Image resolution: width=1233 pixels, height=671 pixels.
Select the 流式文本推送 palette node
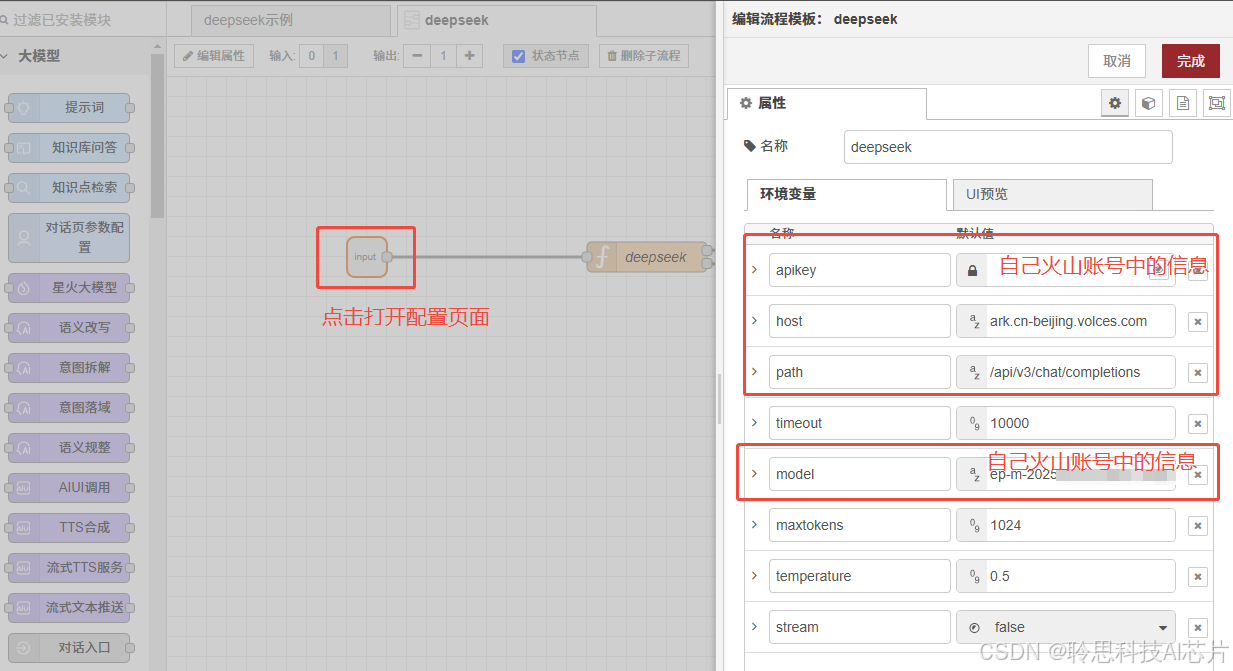pyautogui.click(x=70, y=607)
